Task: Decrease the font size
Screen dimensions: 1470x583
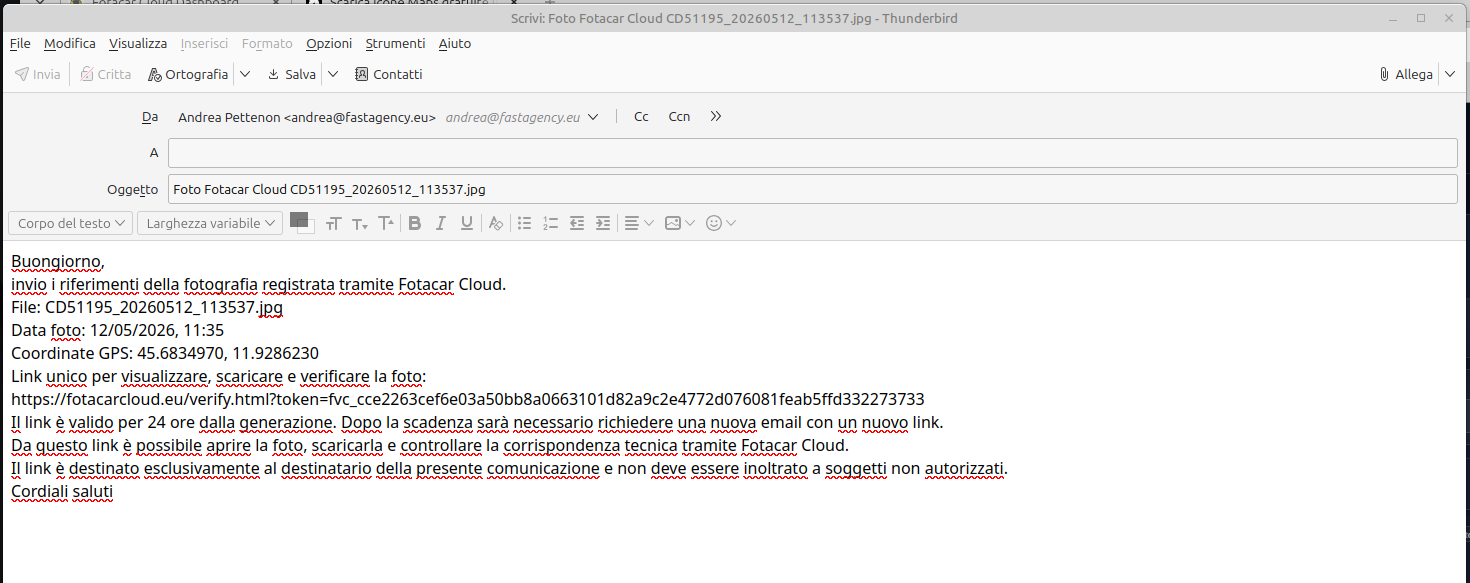Action: click(x=360, y=223)
